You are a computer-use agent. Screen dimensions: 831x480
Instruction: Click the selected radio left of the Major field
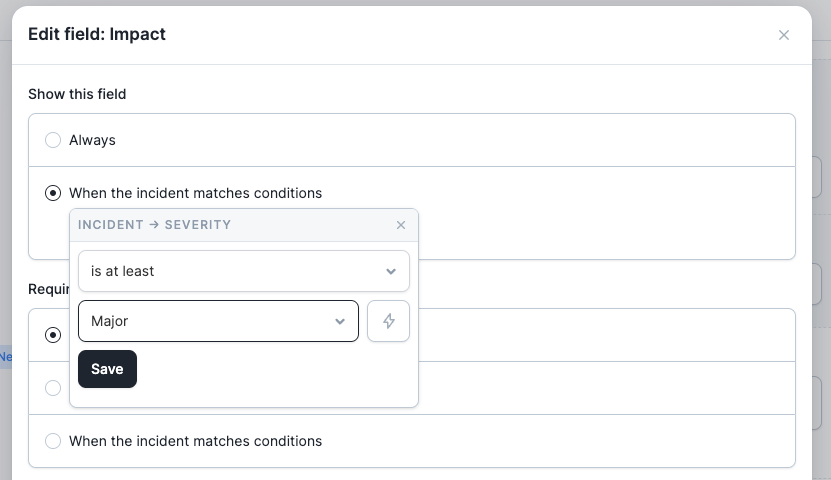click(x=53, y=334)
